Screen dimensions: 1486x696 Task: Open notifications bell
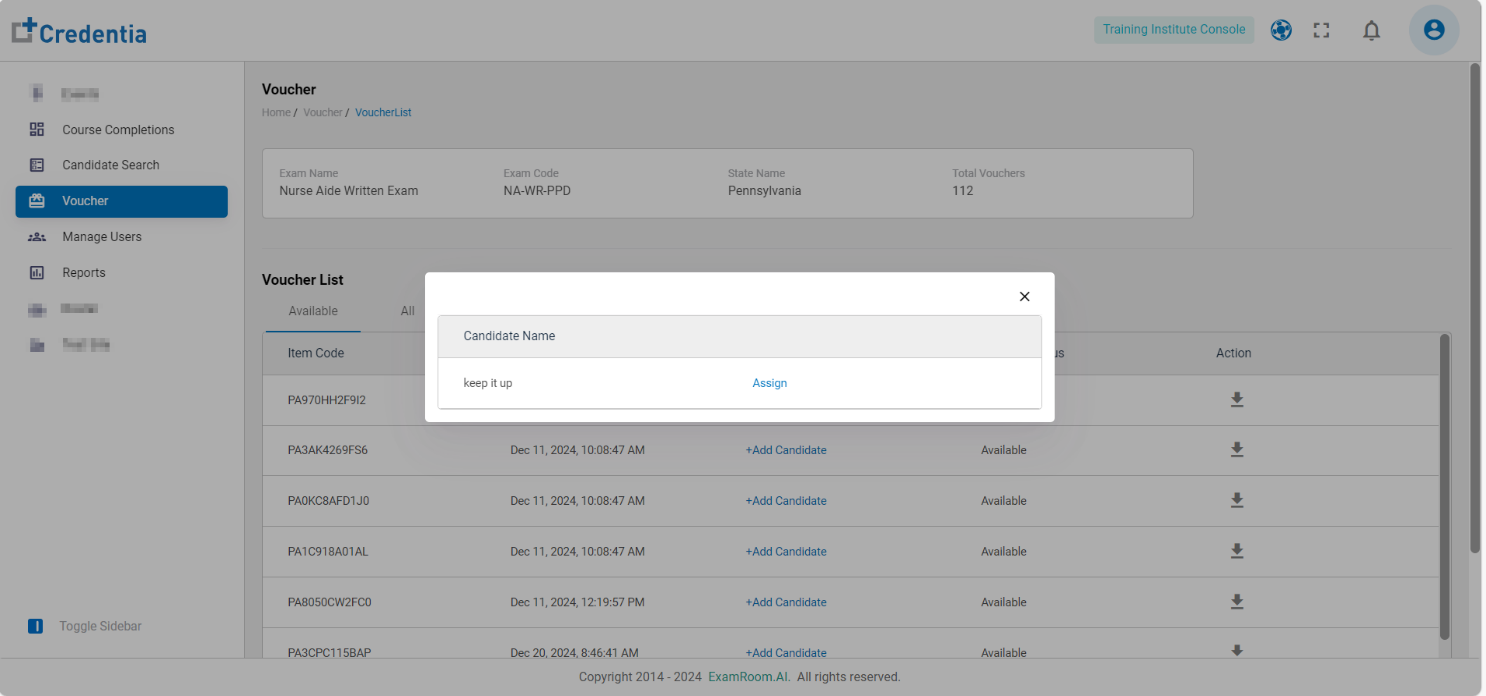click(x=1372, y=31)
